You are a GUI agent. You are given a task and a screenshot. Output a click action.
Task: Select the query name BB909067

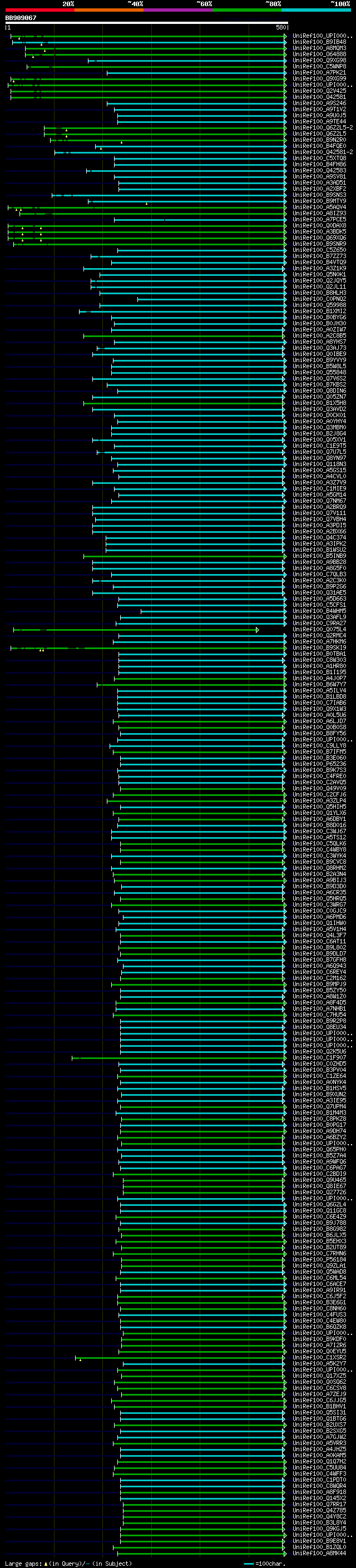(21, 18)
